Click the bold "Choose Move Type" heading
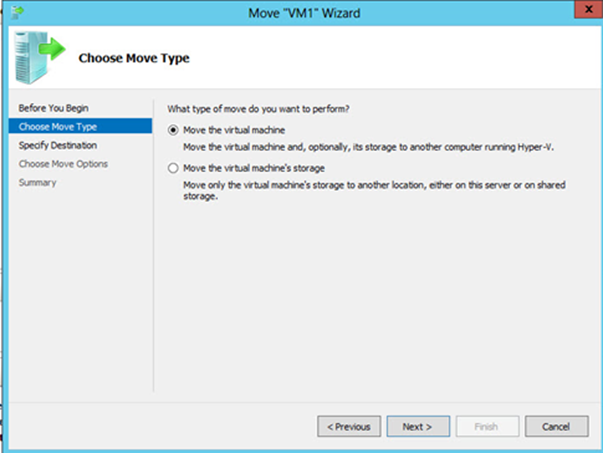The image size is (603, 453). pos(134,58)
